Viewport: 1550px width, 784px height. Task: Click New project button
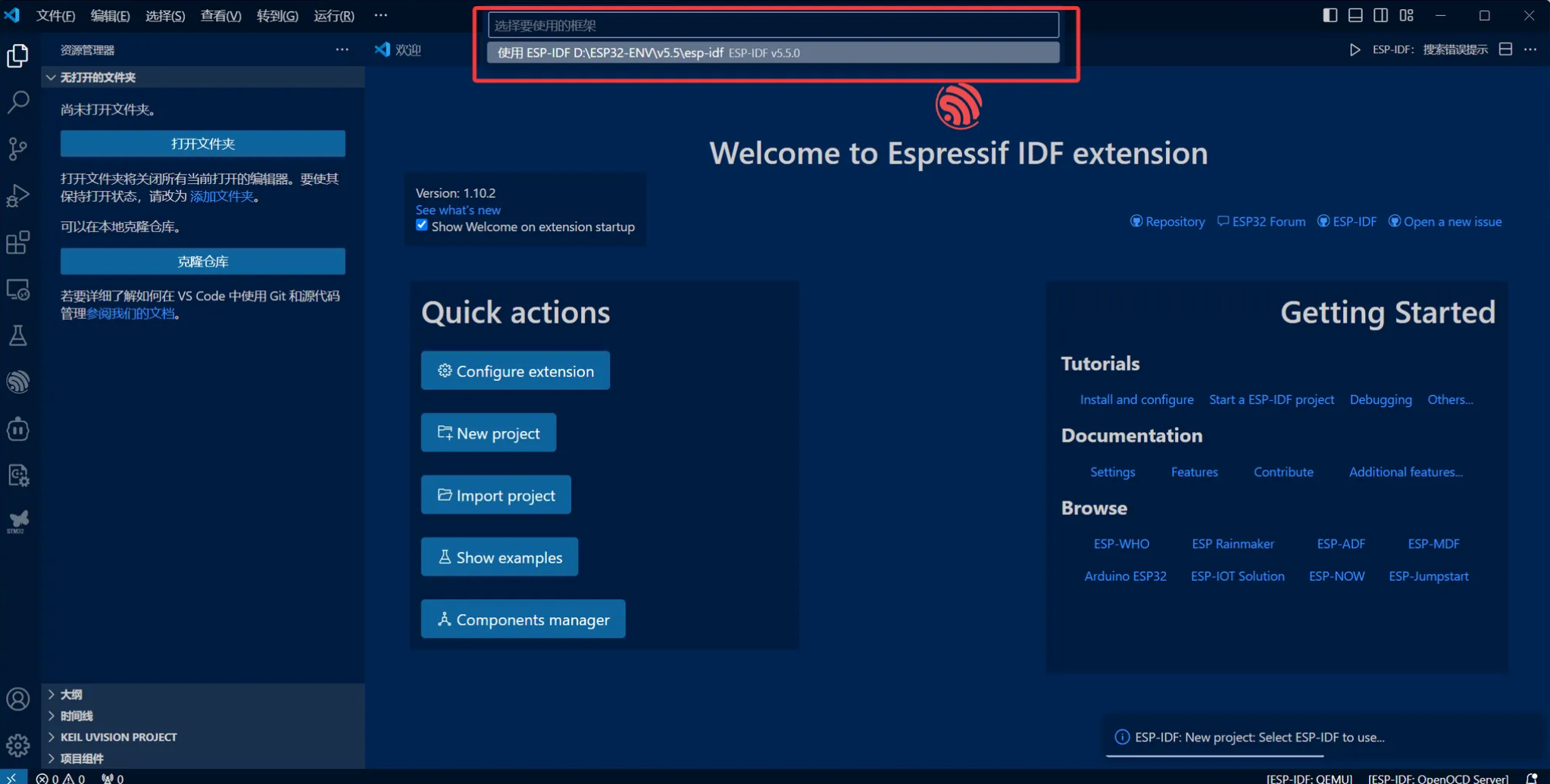[x=489, y=433]
